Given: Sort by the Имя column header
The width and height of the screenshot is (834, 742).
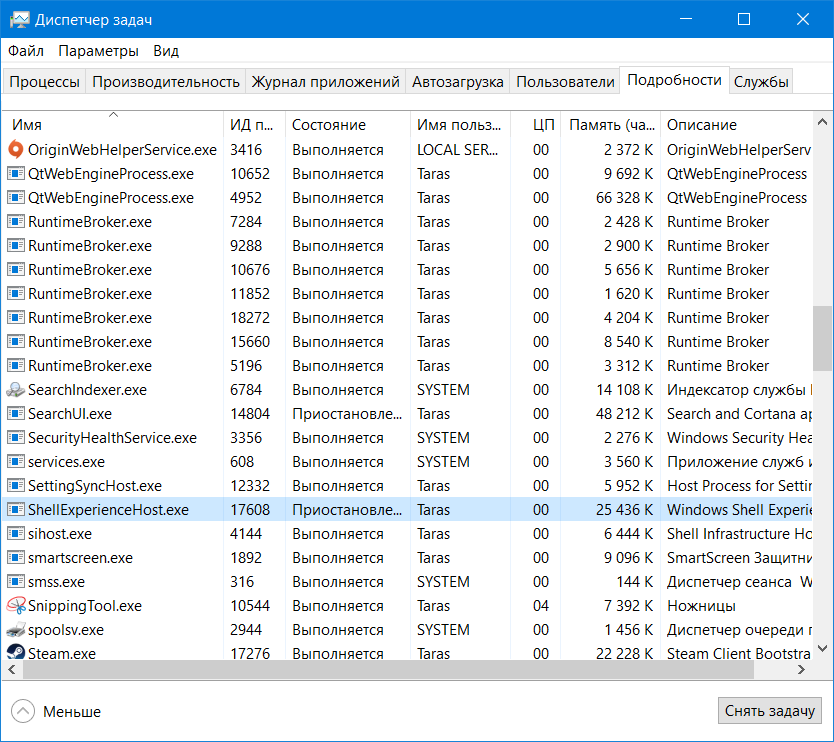Looking at the screenshot, I should point(113,124).
